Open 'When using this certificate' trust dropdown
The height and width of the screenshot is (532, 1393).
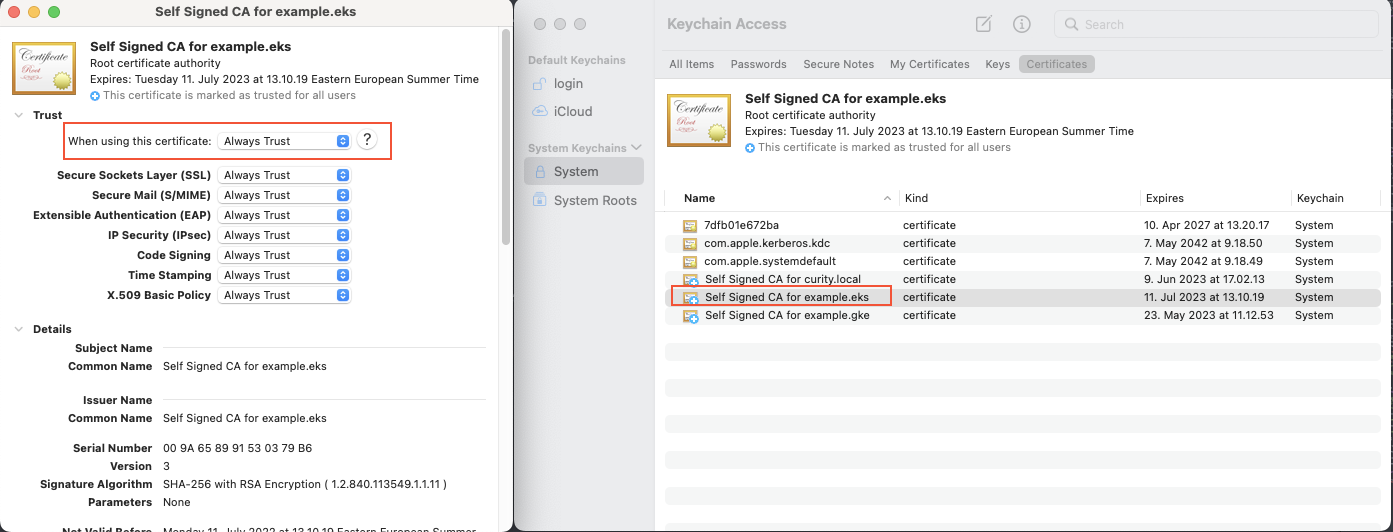pyautogui.click(x=285, y=142)
